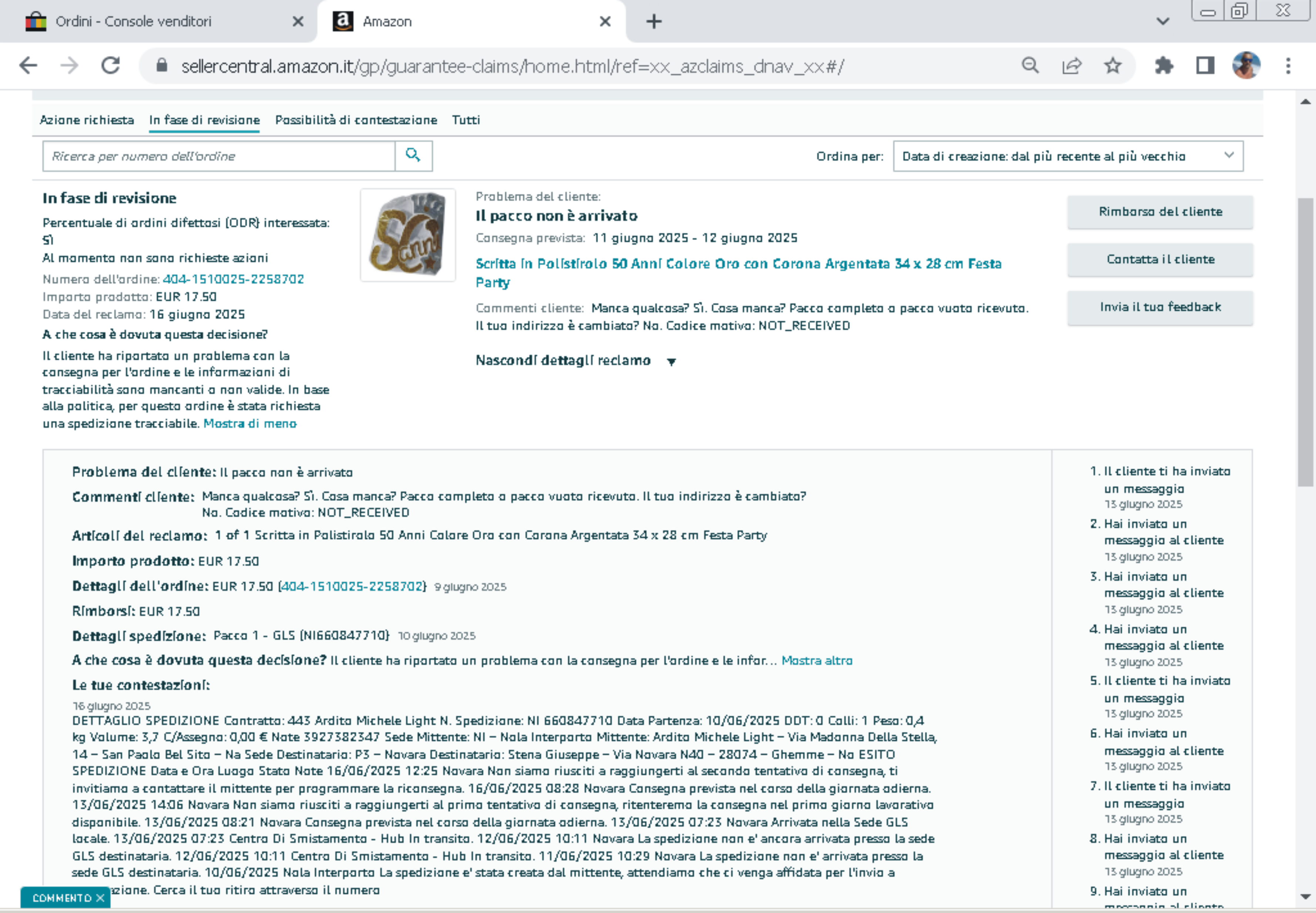1316x913 pixels.
Task: Click Invia il tuo feedback button
Action: (x=1161, y=307)
